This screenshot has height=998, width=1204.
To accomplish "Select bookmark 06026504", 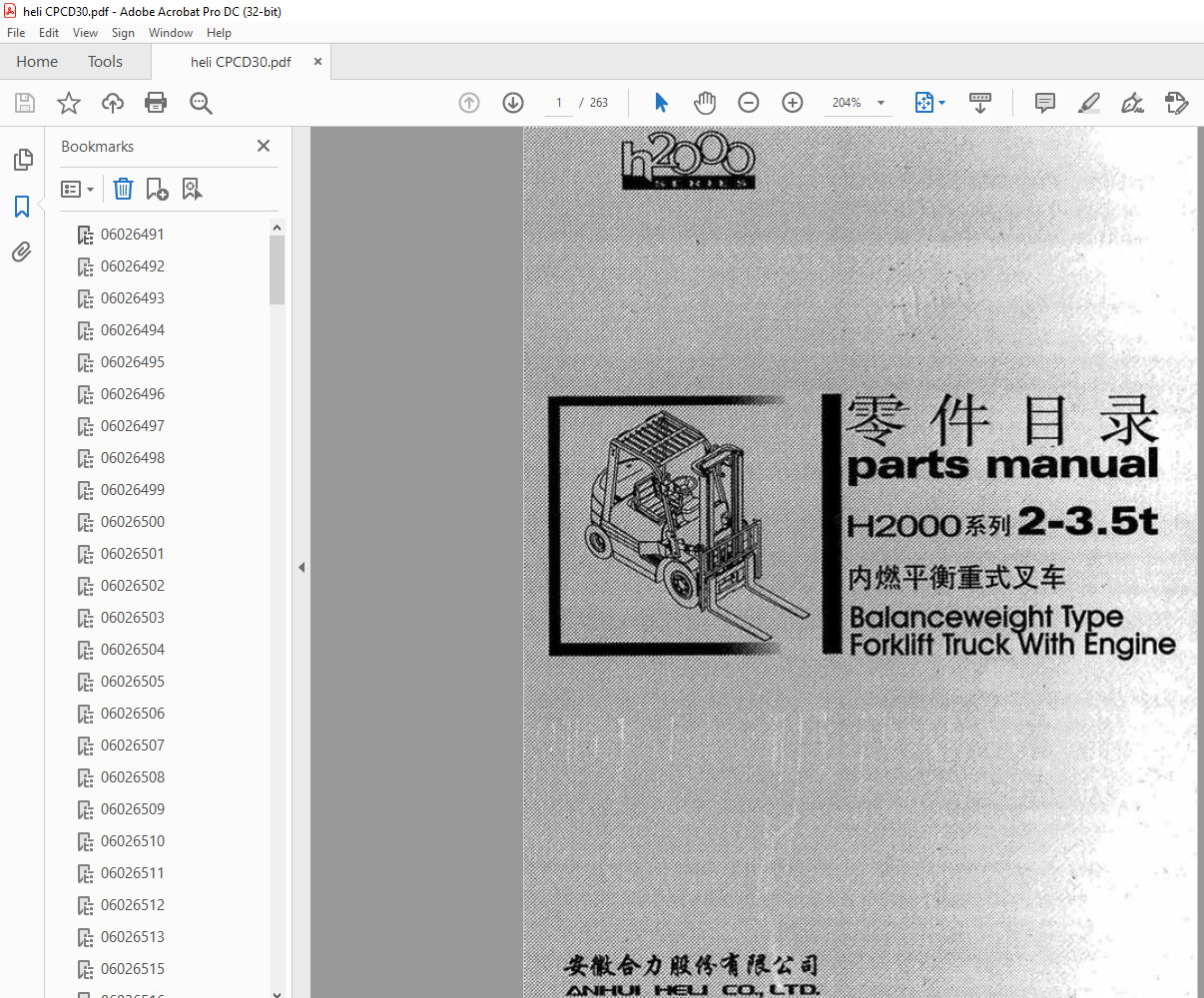I will point(133,650).
